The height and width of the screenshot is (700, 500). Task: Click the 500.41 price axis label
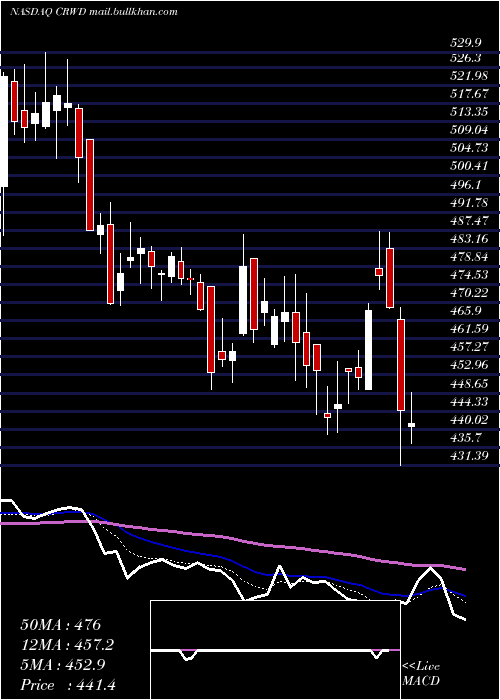tap(469, 167)
